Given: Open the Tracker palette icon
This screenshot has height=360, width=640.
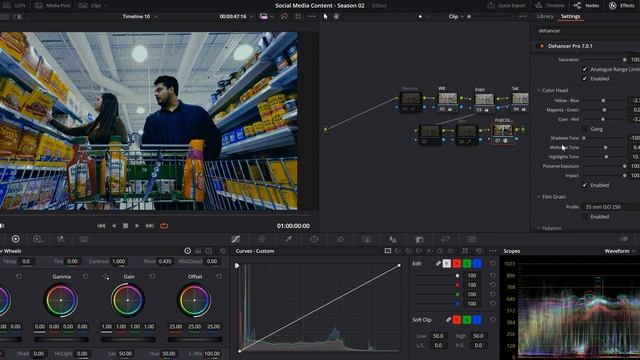Looking at the screenshot, I should (x=340, y=239).
